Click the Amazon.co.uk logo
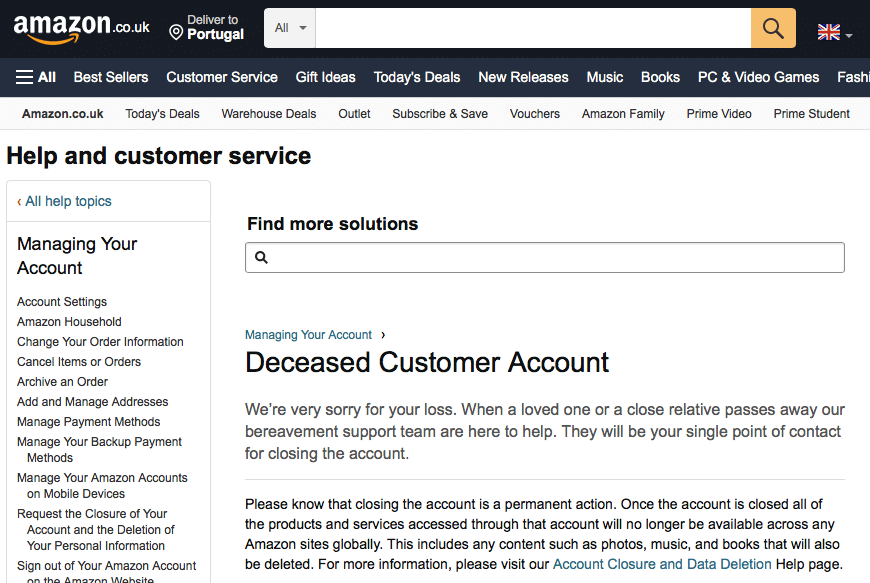The width and height of the screenshot is (870, 583). point(80,28)
